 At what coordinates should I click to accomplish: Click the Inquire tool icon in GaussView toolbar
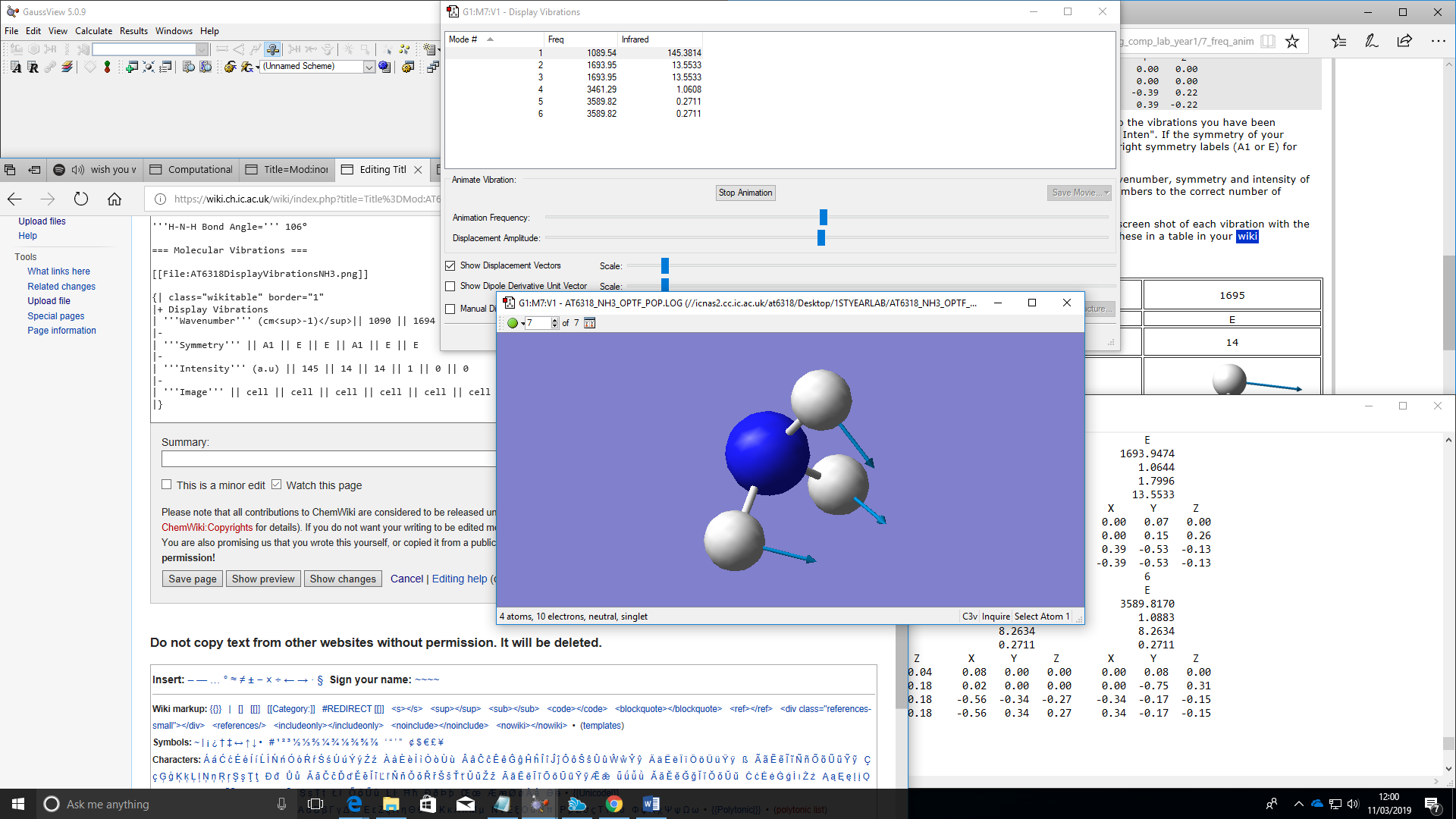272,49
